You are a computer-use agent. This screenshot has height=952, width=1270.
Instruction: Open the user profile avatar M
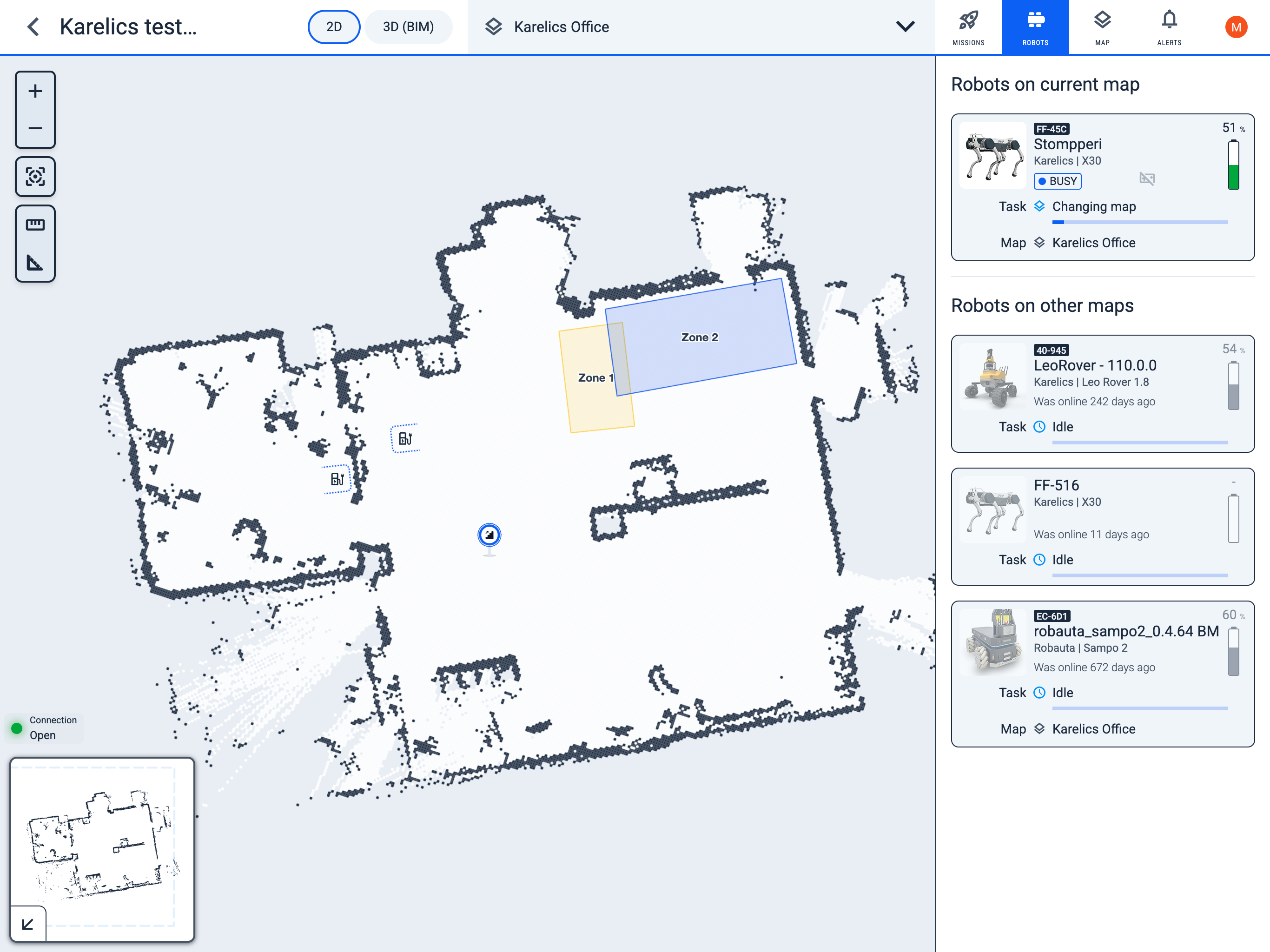coord(1236,27)
